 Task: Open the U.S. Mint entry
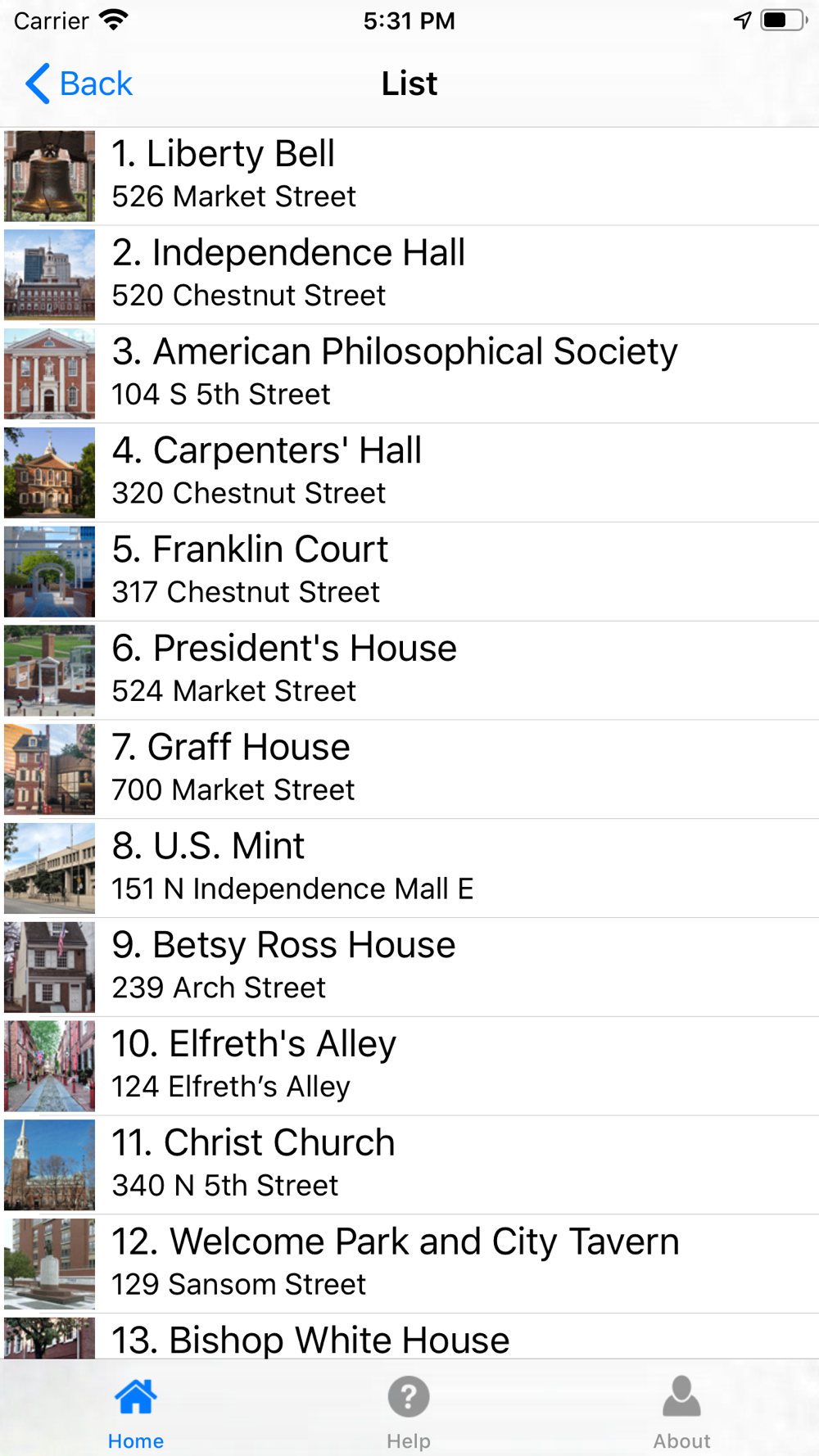(409, 868)
